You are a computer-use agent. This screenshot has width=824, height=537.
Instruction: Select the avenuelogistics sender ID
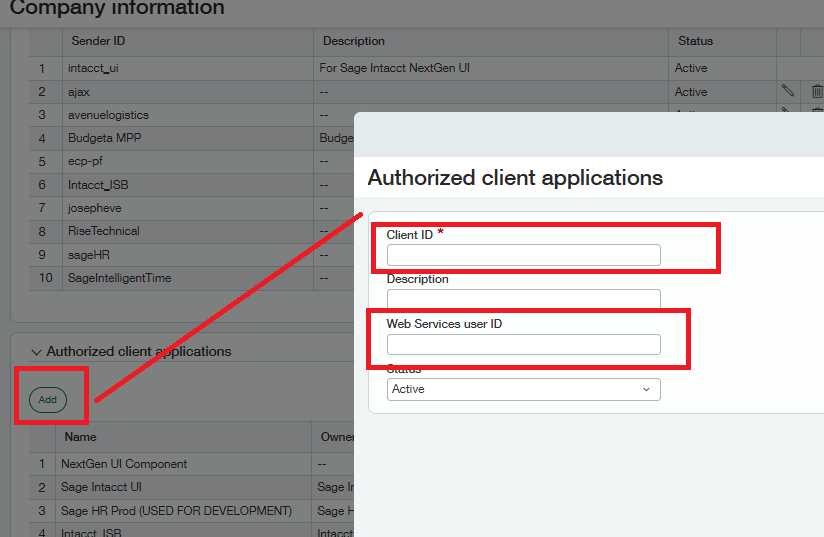[x=188, y=115]
